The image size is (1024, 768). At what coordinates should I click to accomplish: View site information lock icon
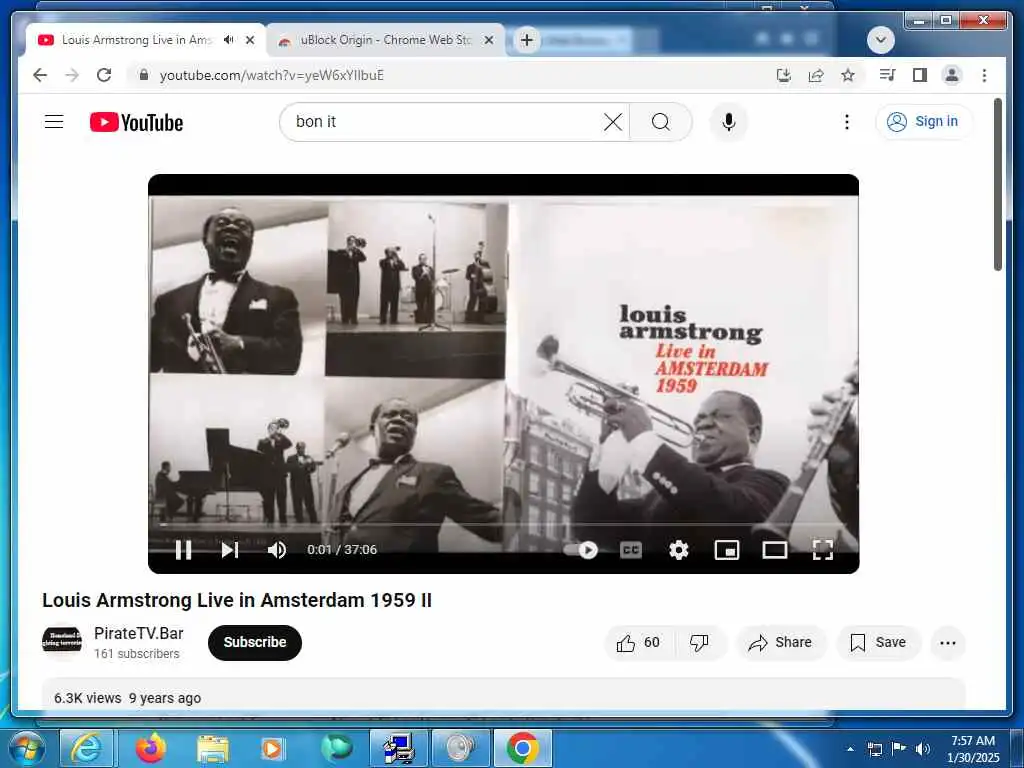pos(144,75)
